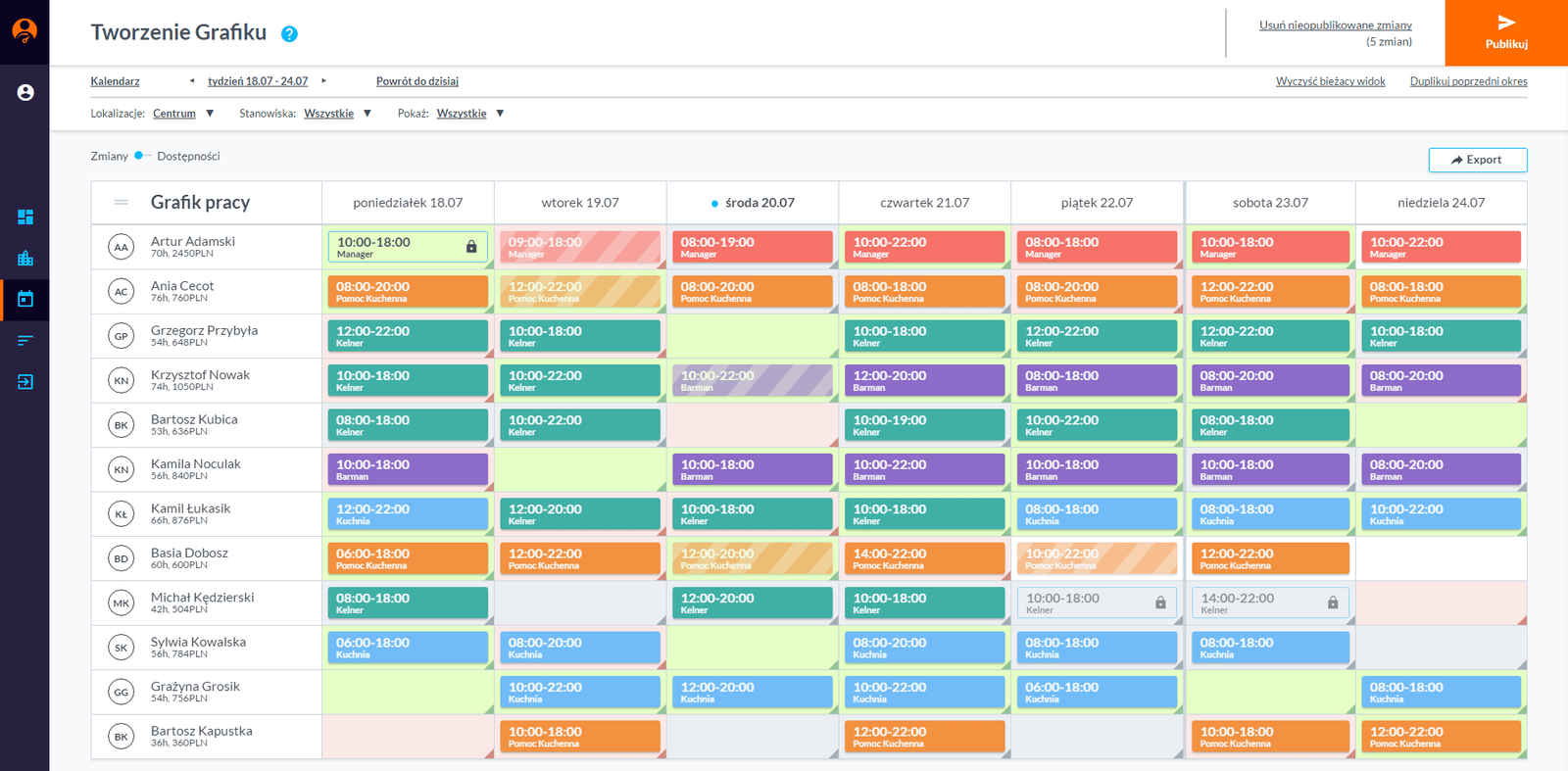Click the blue help question mark icon
The image size is (1568, 771).
point(289,34)
